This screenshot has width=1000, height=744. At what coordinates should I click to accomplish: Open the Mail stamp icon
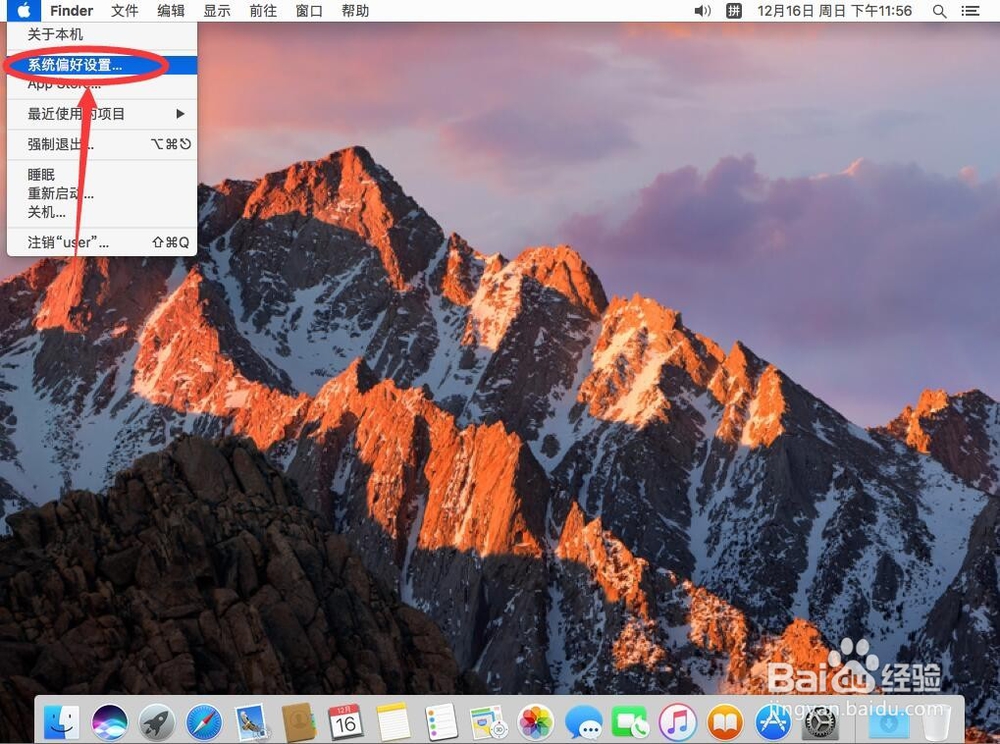click(x=251, y=722)
